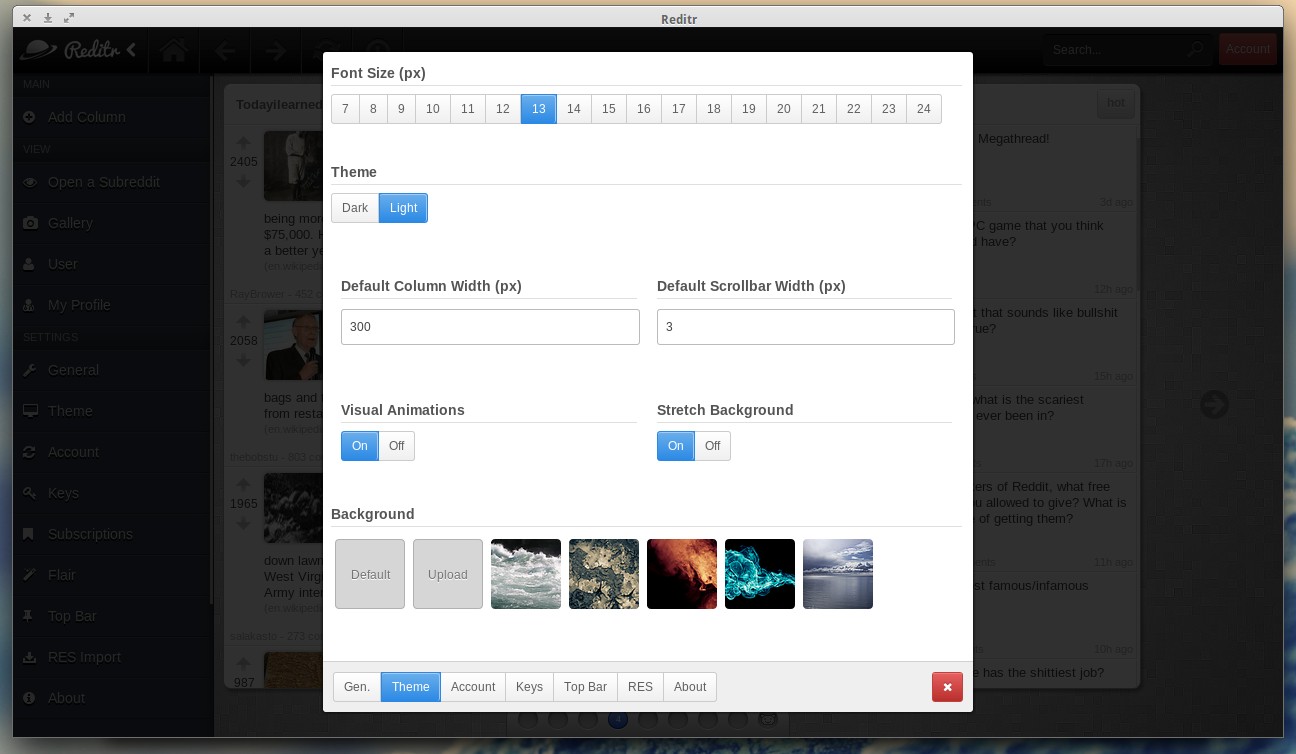The height and width of the screenshot is (754, 1296).
Task: Choose the cyan smoke background thumbnail
Action: pyautogui.click(x=760, y=574)
